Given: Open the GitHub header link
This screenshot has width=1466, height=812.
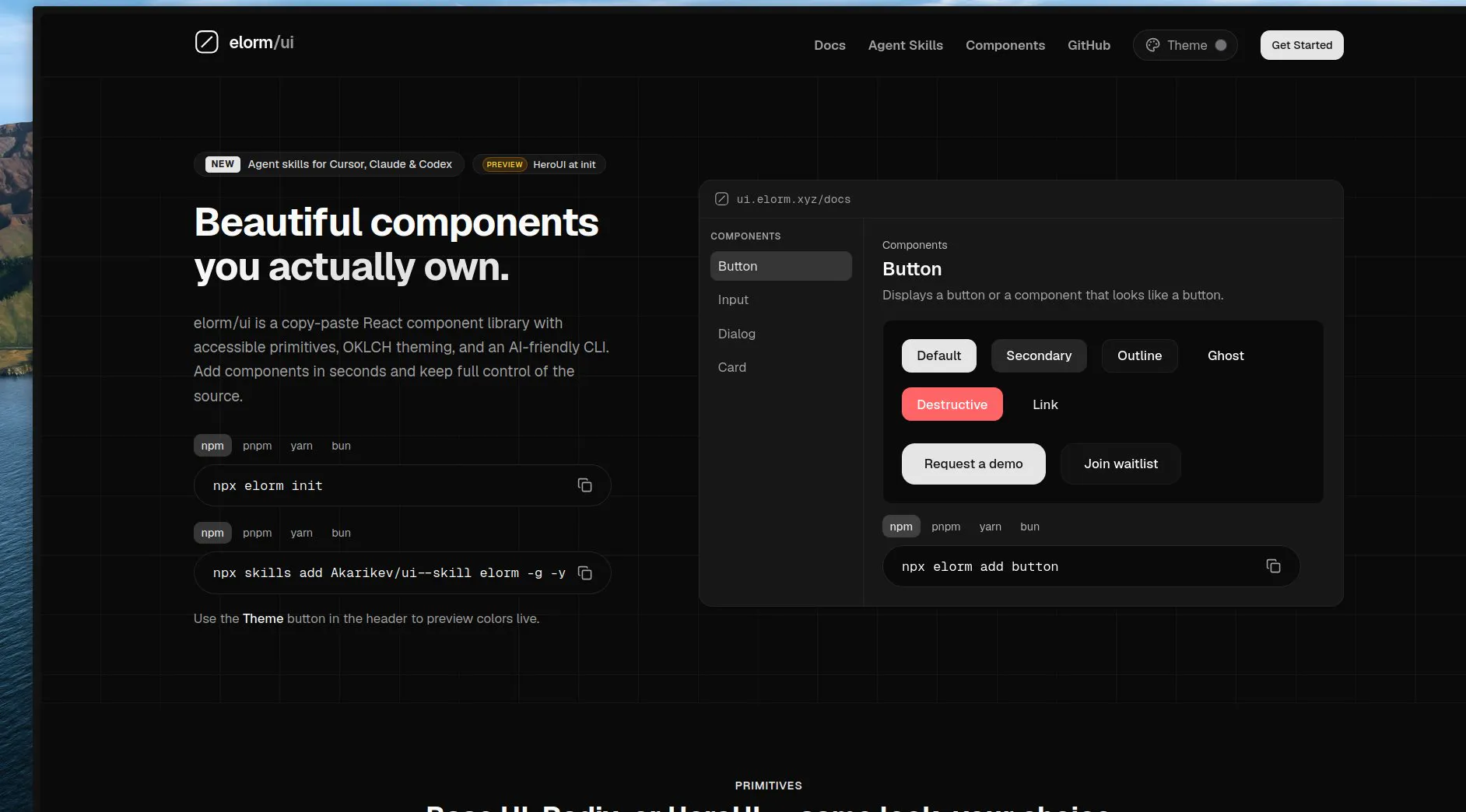Looking at the screenshot, I should 1089,45.
